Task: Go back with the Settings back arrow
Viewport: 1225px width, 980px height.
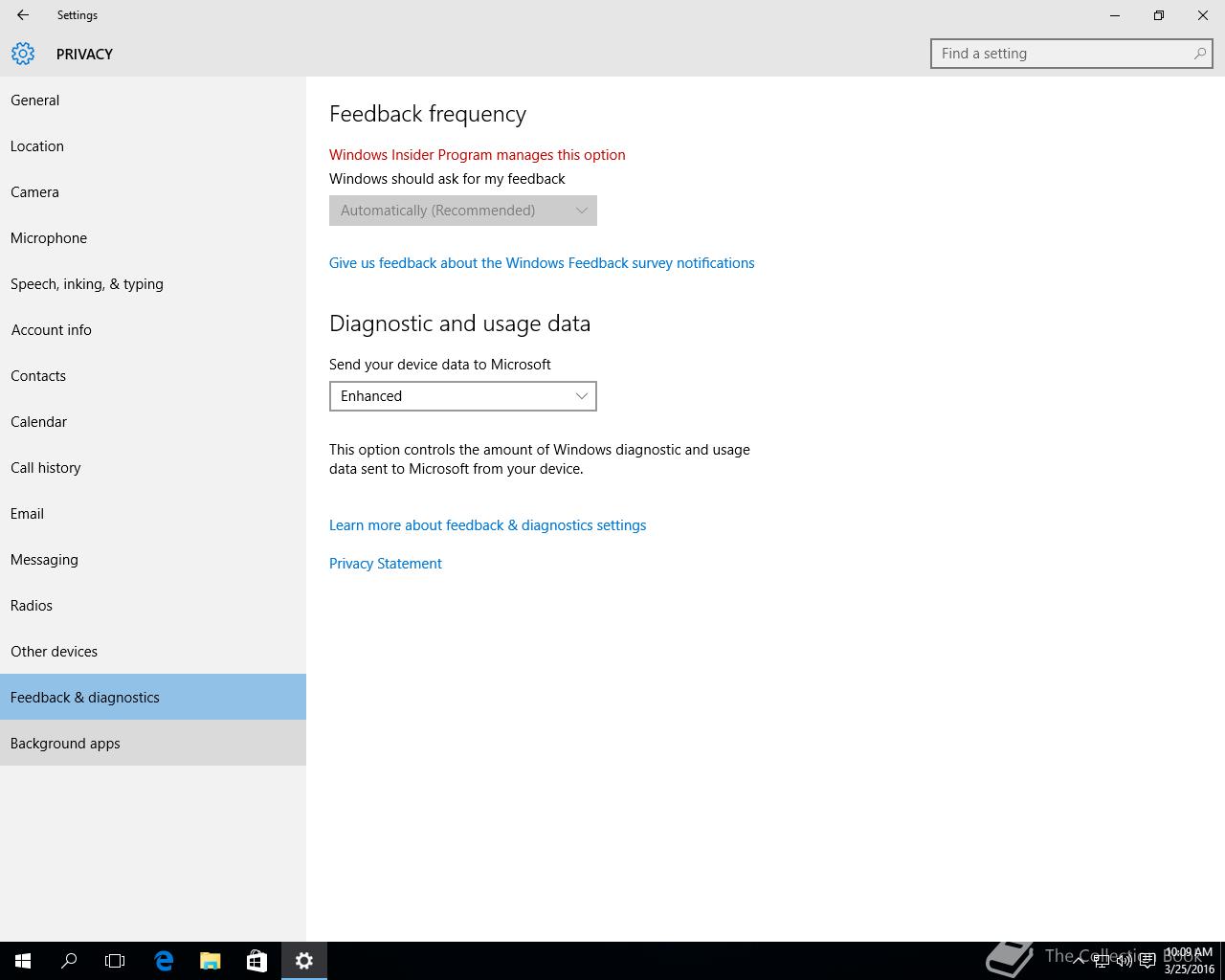Action: (x=23, y=15)
